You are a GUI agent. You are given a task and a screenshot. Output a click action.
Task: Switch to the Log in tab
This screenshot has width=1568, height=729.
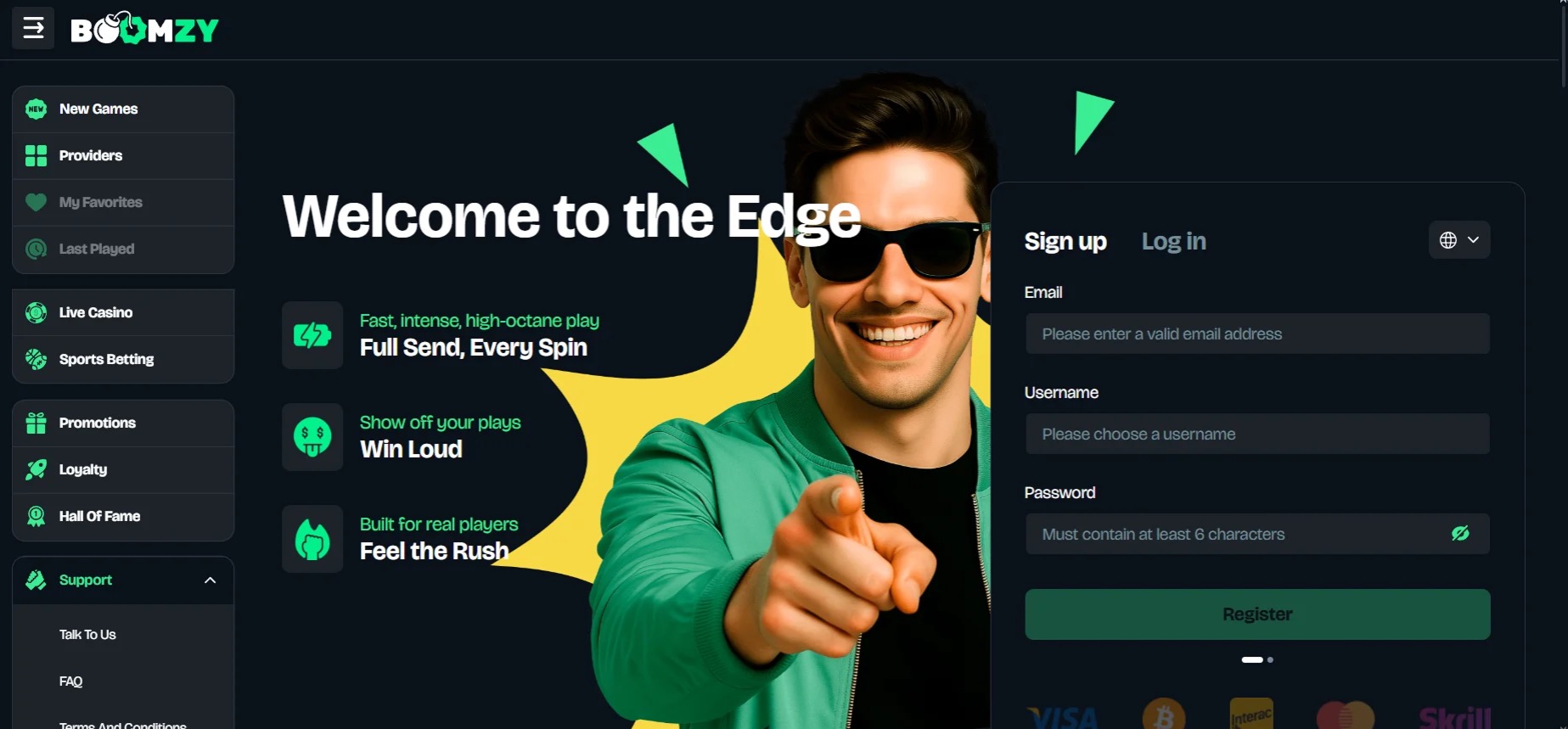pos(1173,241)
